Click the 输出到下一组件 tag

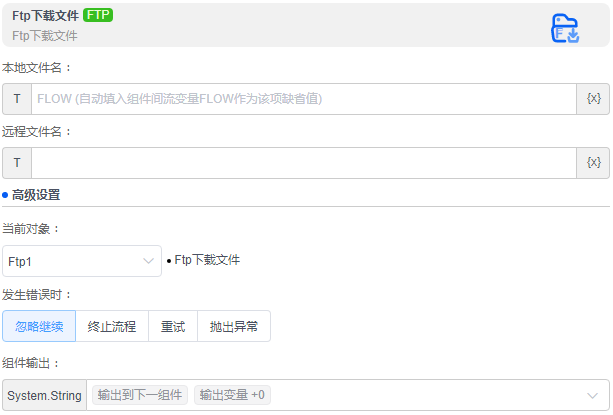[140, 395]
